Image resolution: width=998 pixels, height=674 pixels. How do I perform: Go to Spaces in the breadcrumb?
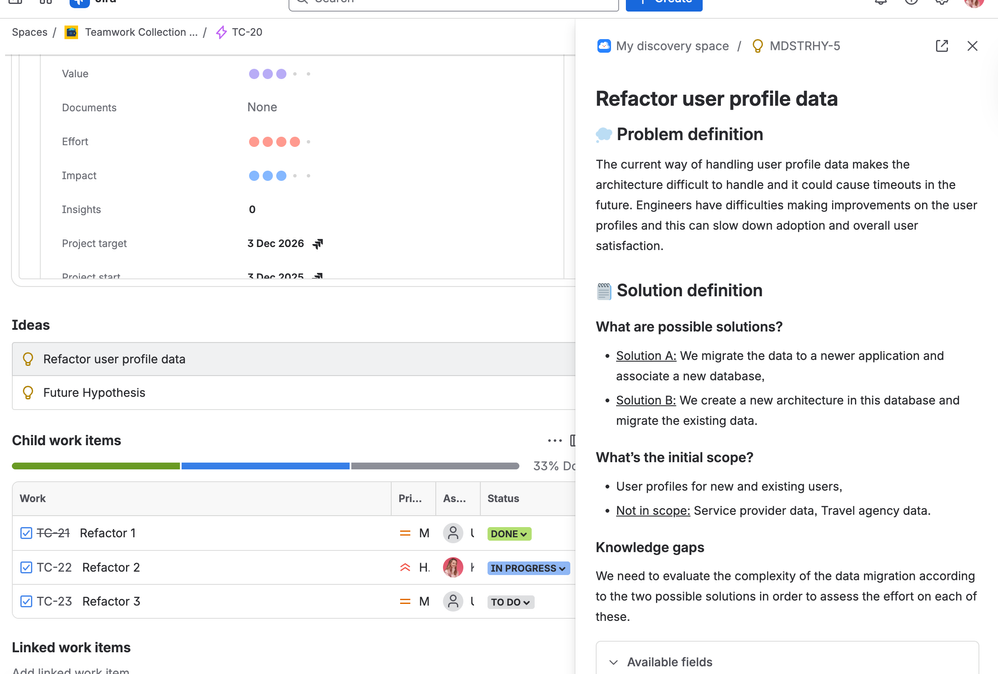point(29,32)
